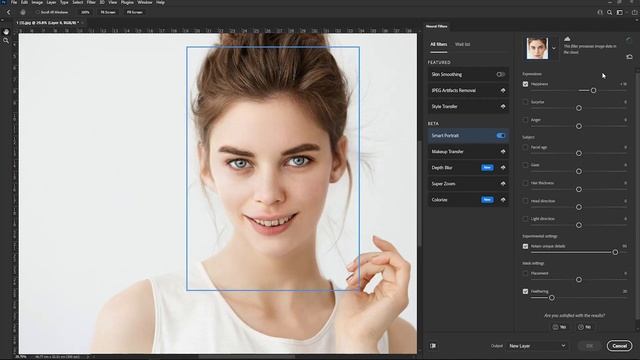Click the 100% zoom button
The width and height of the screenshot is (640, 360).
[x=85, y=12]
